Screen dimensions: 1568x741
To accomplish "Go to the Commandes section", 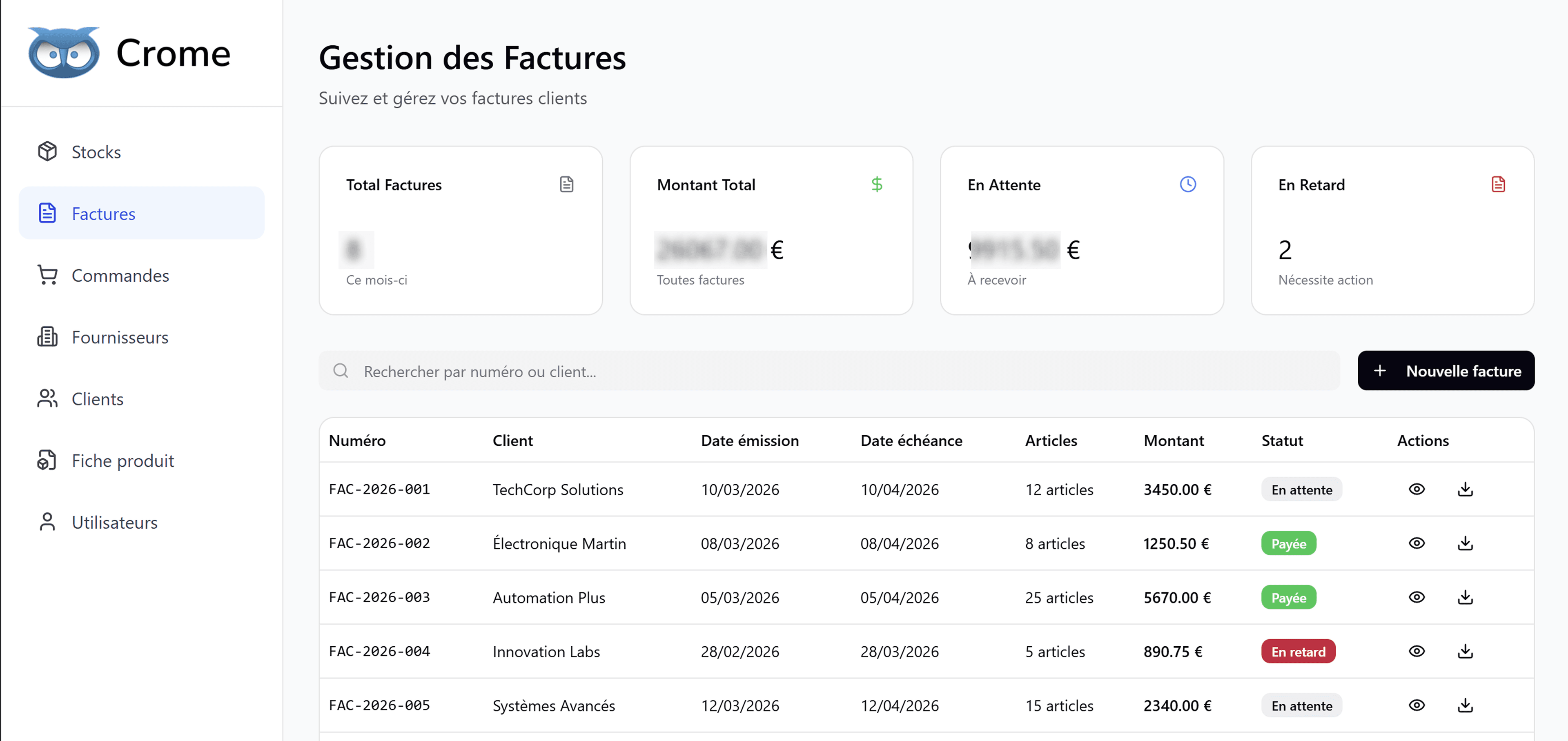I will pyautogui.click(x=141, y=275).
